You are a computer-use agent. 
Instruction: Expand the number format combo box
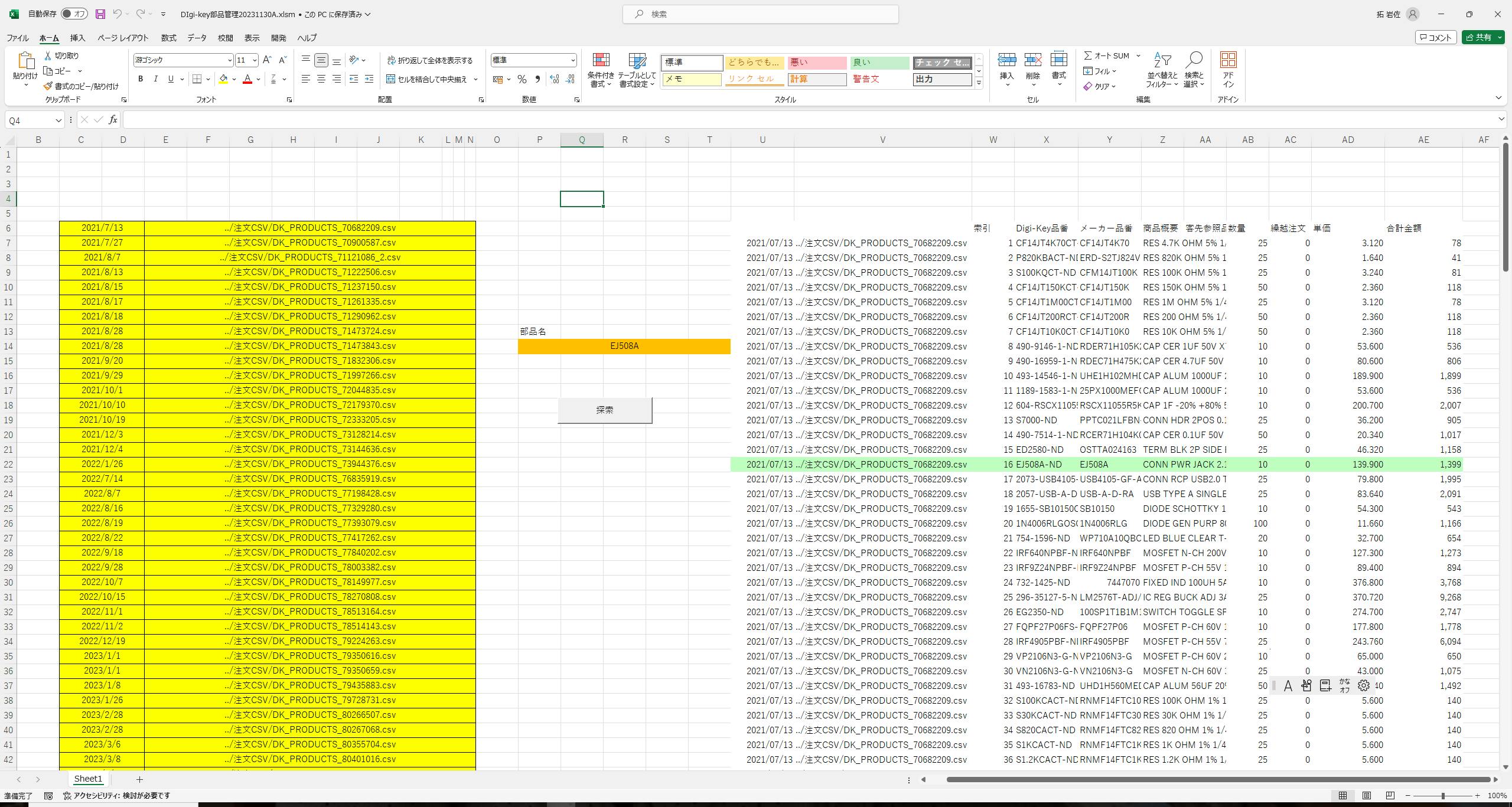pyautogui.click(x=572, y=60)
